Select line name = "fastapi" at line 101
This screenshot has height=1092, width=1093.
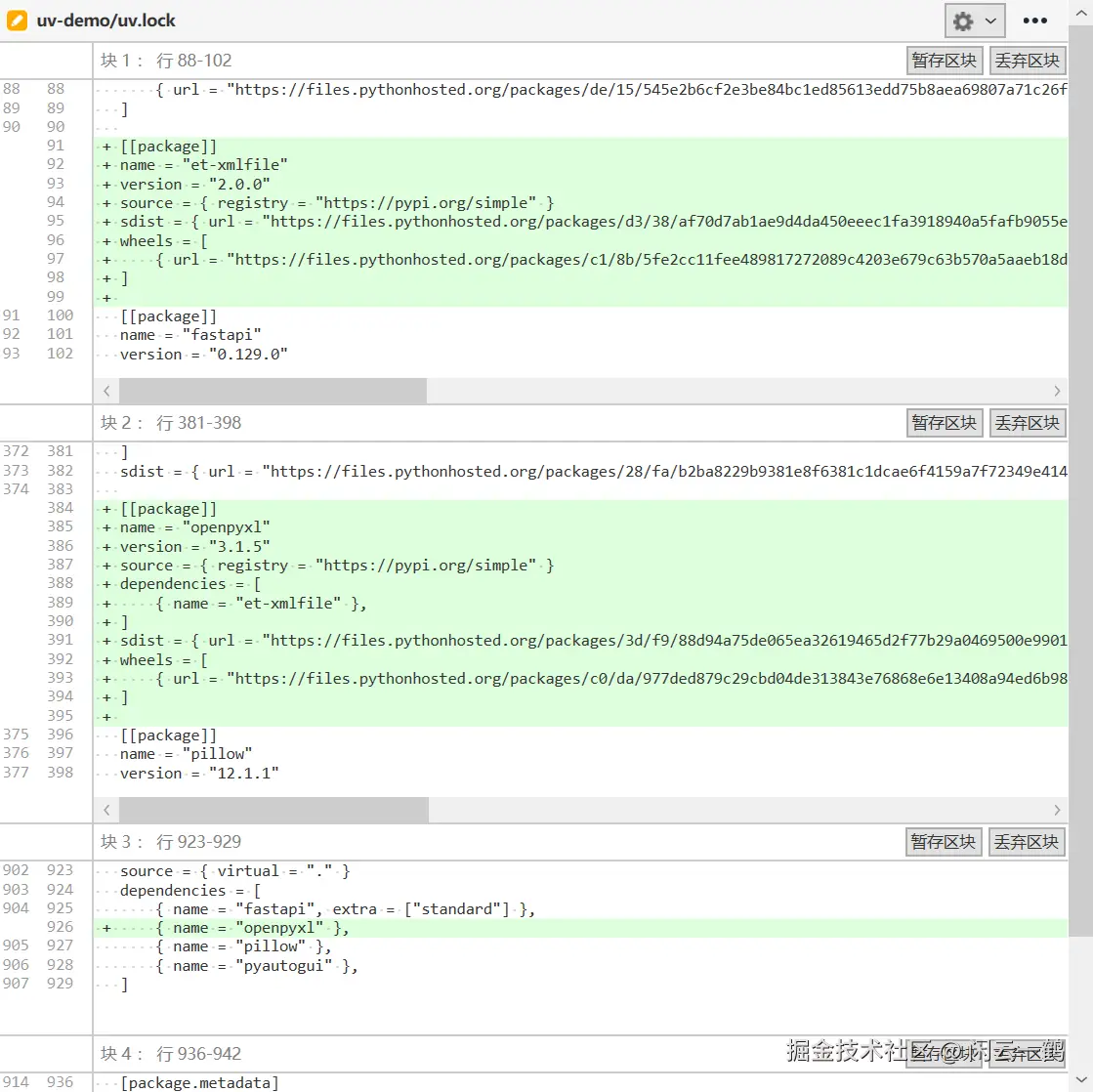580,335
